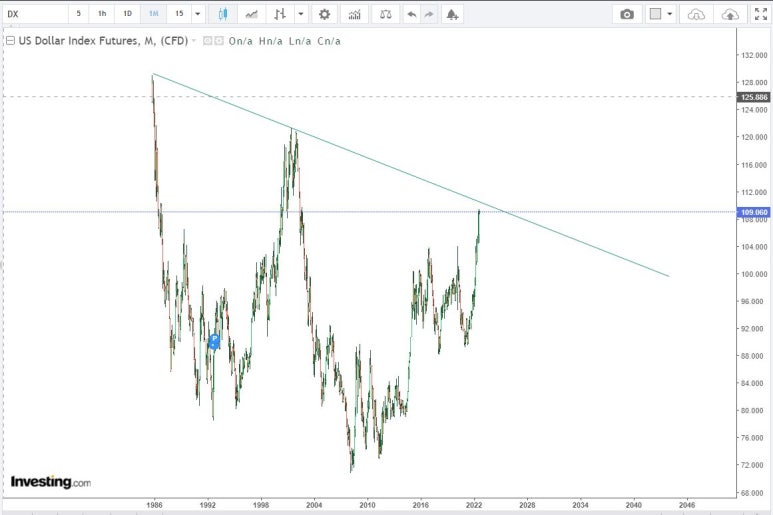The height and width of the screenshot is (515, 773).
Task: Select the bar chart style
Action: pyautogui.click(x=280, y=14)
